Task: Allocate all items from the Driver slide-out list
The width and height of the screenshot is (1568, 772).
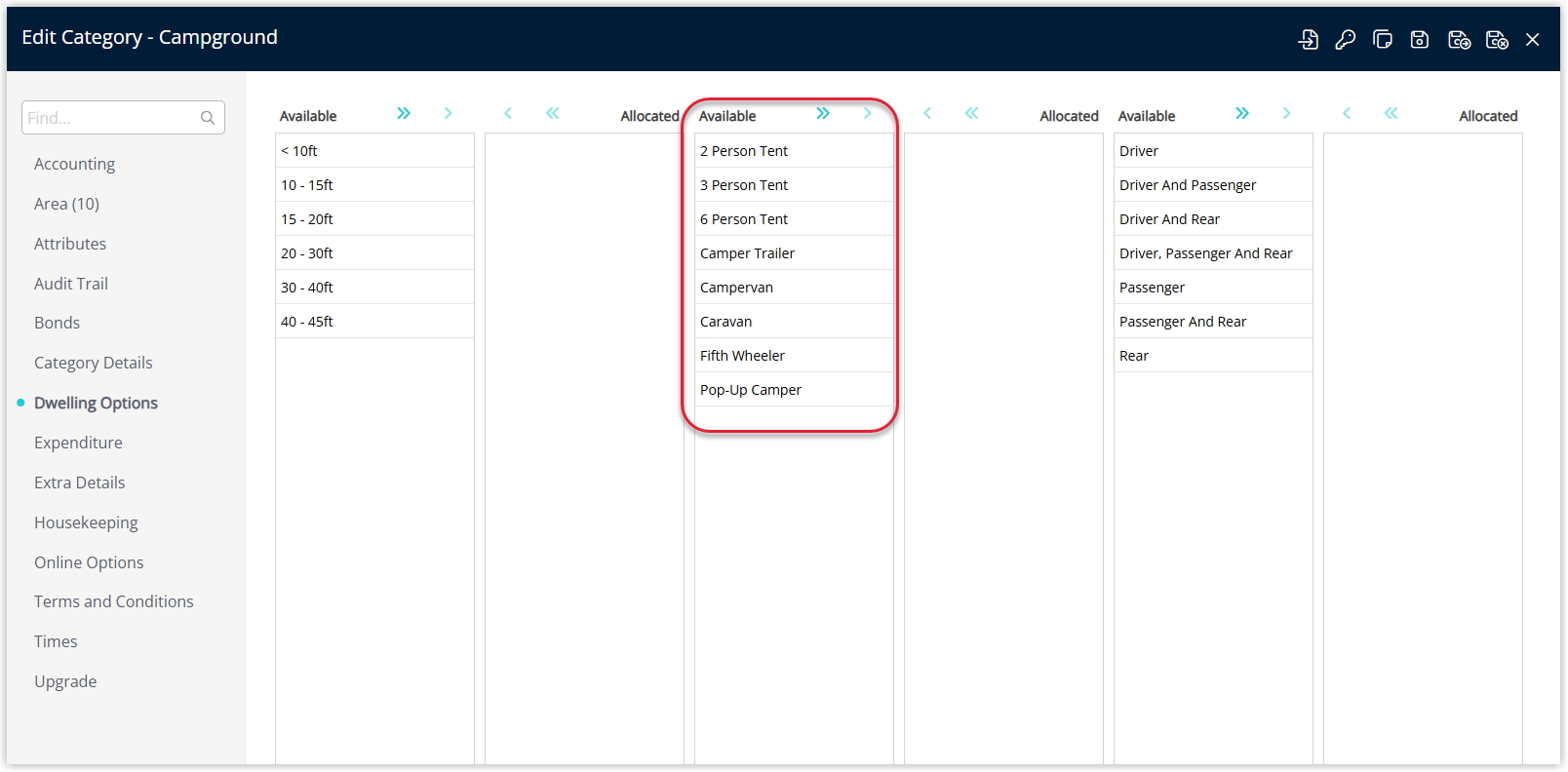Action: (1242, 113)
